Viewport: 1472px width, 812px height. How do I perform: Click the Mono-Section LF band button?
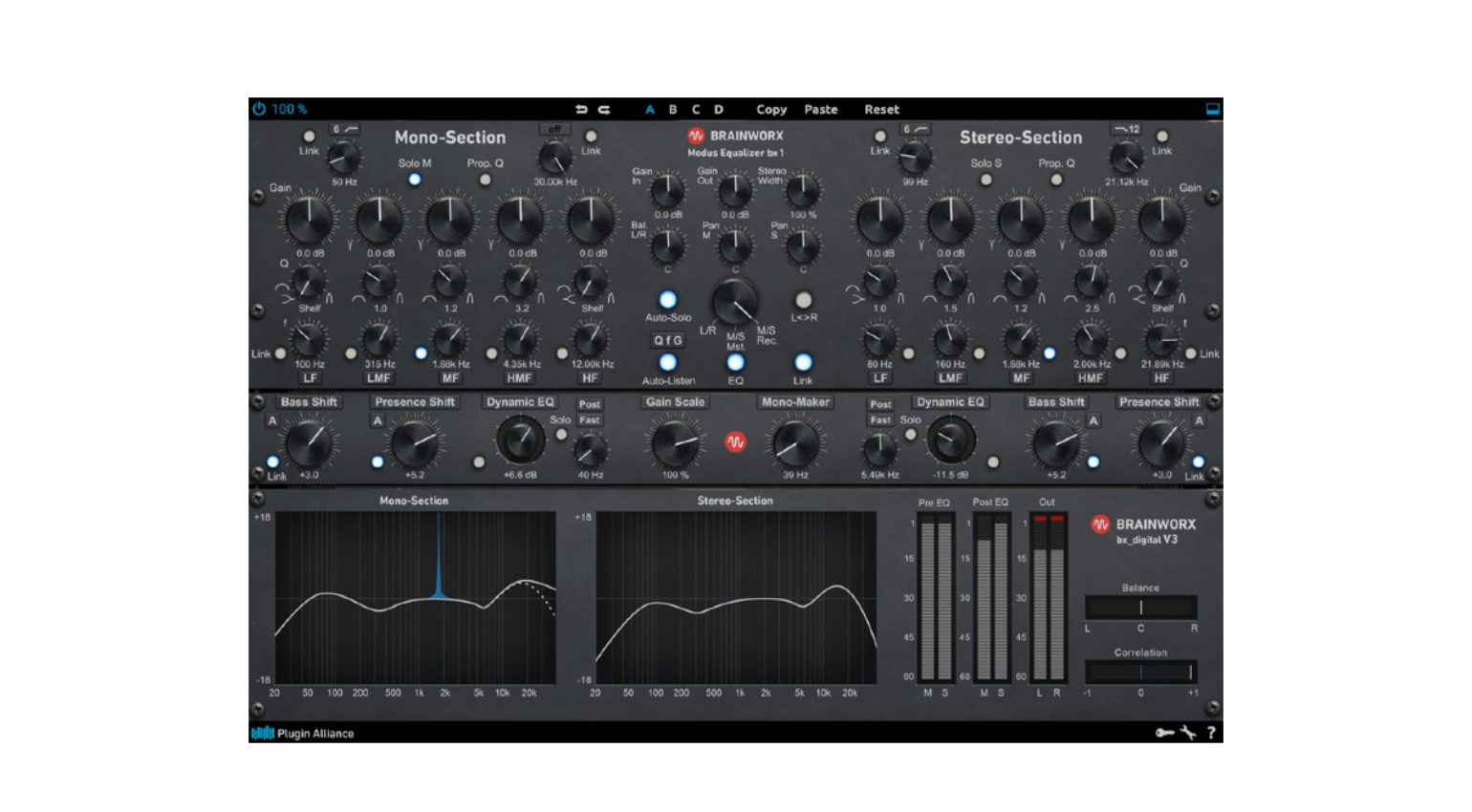pyautogui.click(x=310, y=378)
